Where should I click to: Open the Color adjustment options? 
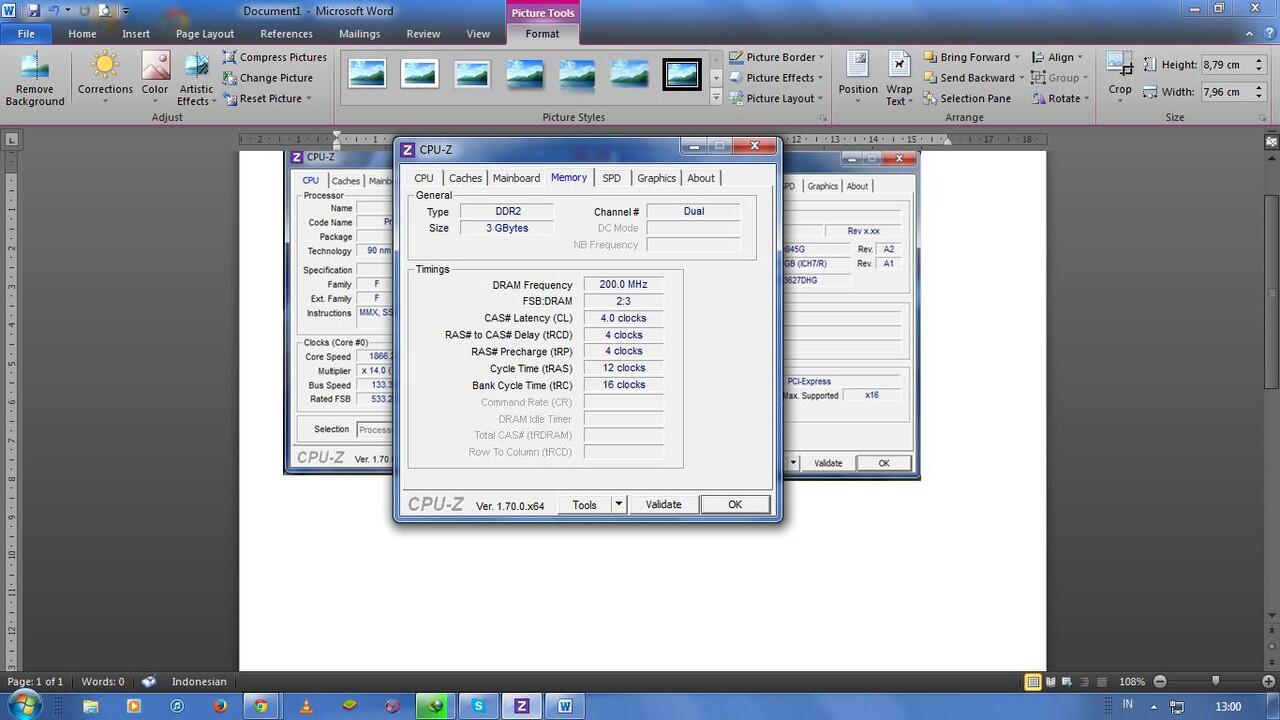(155, 78)
